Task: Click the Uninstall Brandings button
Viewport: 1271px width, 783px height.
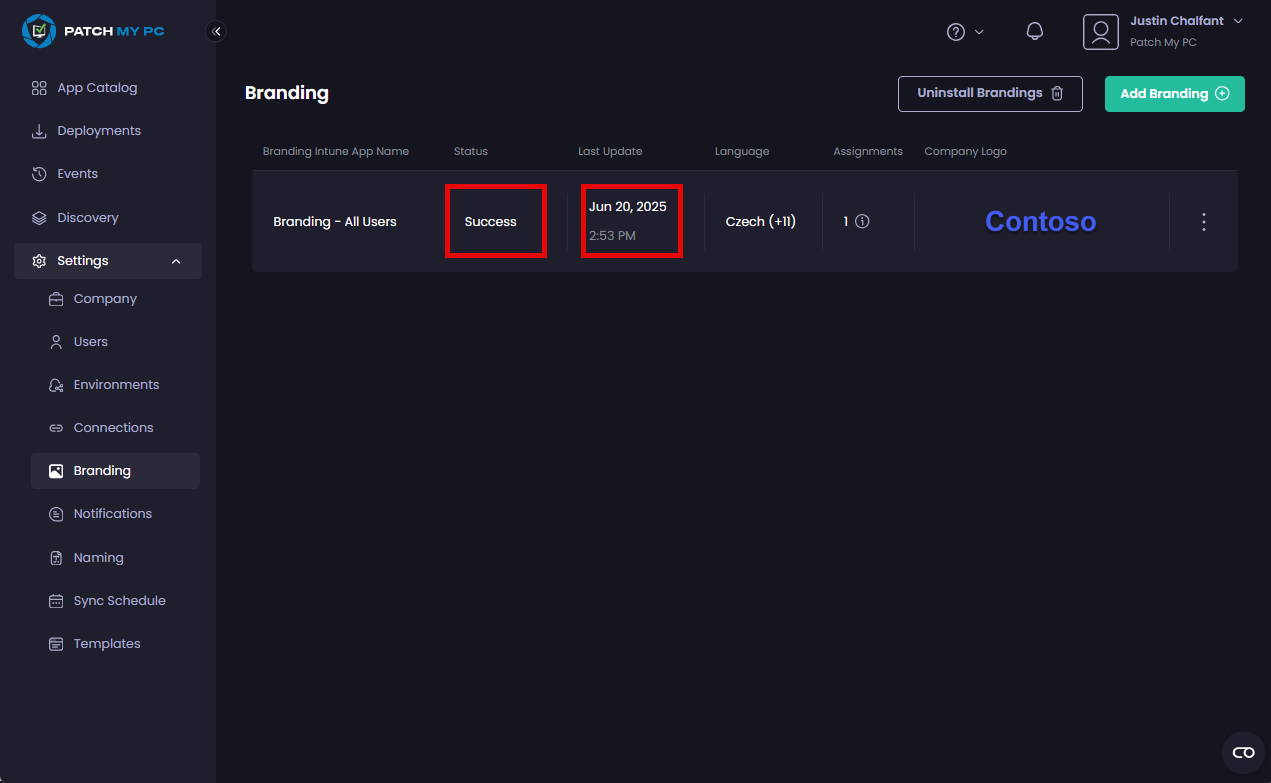Action: (989, 93)
